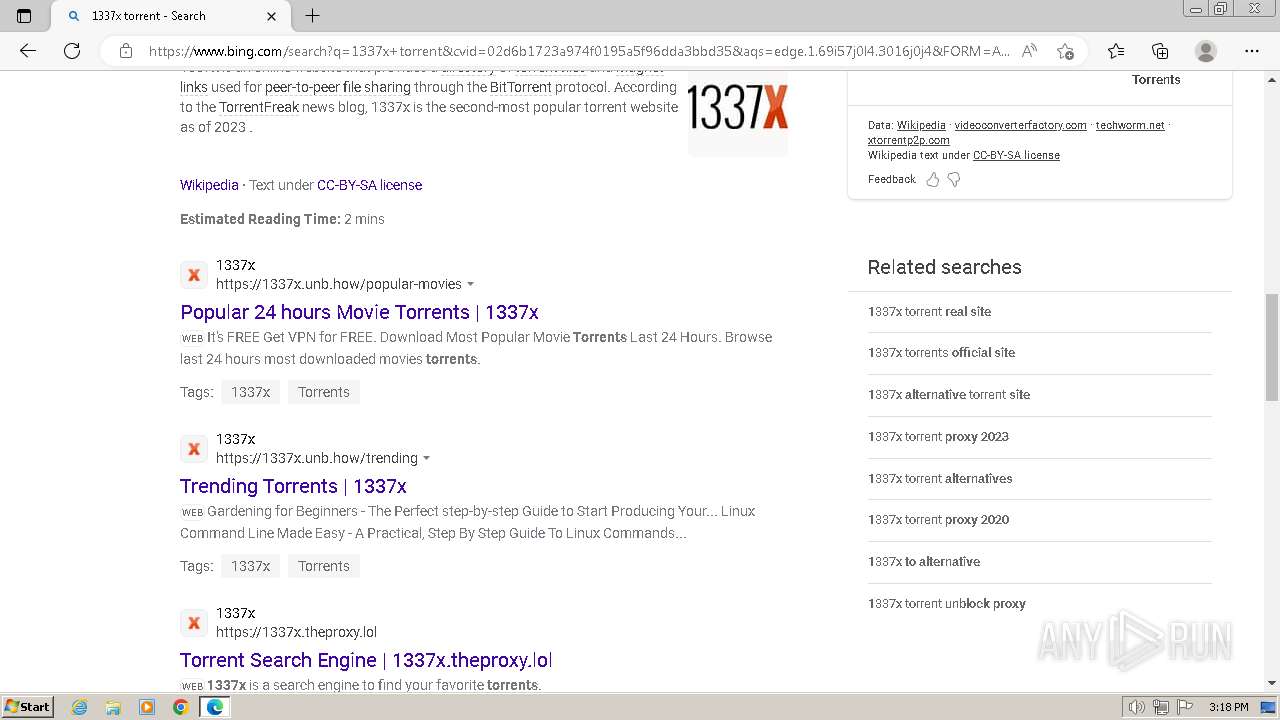Viewport: 1280px width, 720px height.
Task: Open network icon in system tray
Action: click(x=1160, y=707)
